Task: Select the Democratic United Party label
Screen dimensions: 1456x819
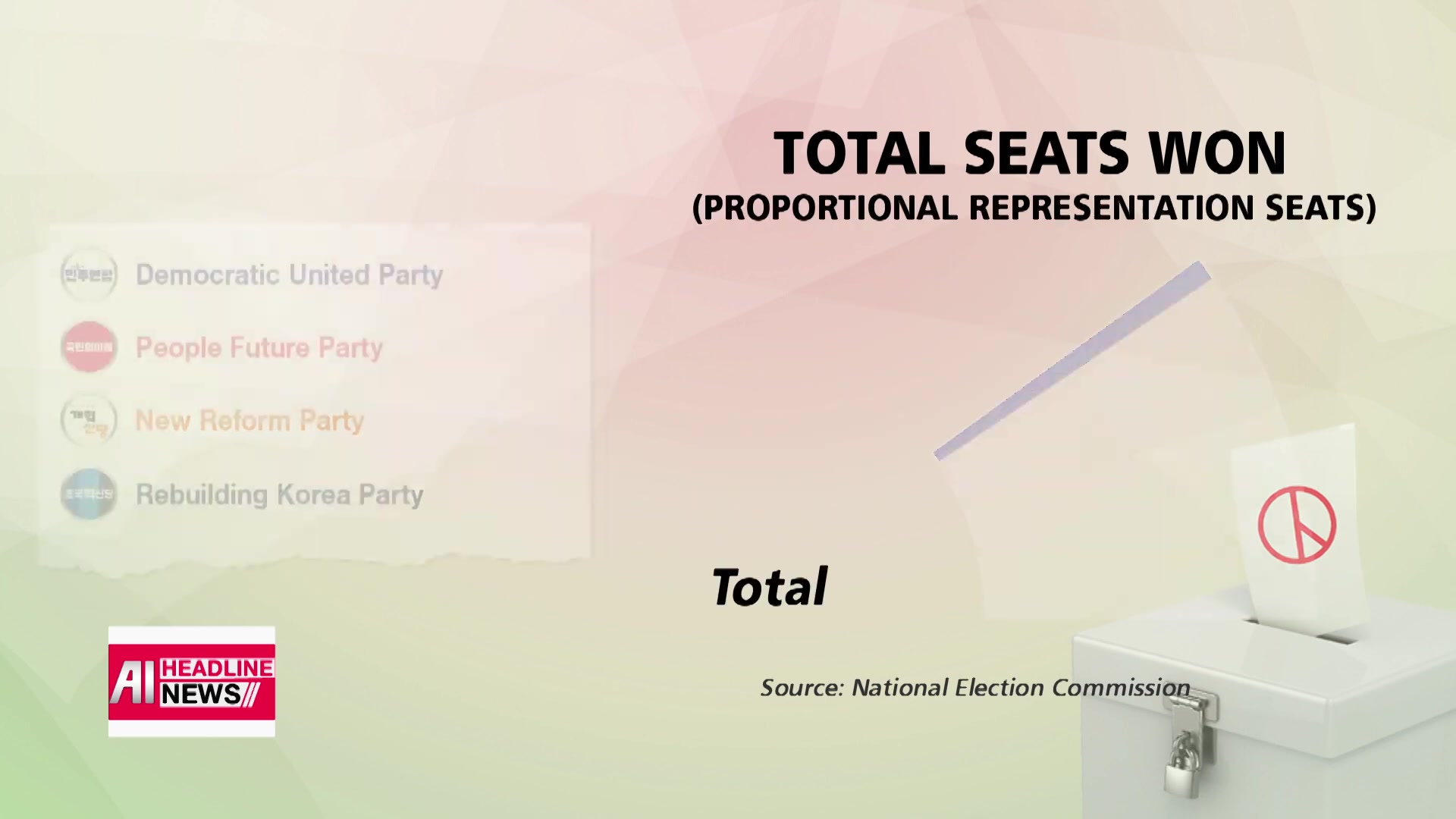Action: (x=289, y=275)
